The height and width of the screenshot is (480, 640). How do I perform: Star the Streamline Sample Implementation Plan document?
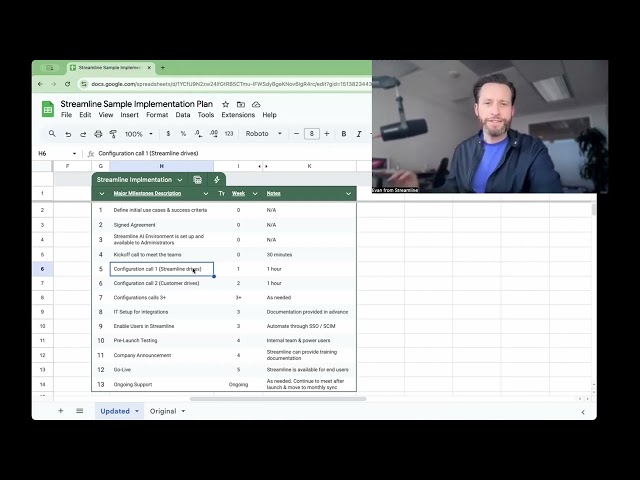(225, 104)
